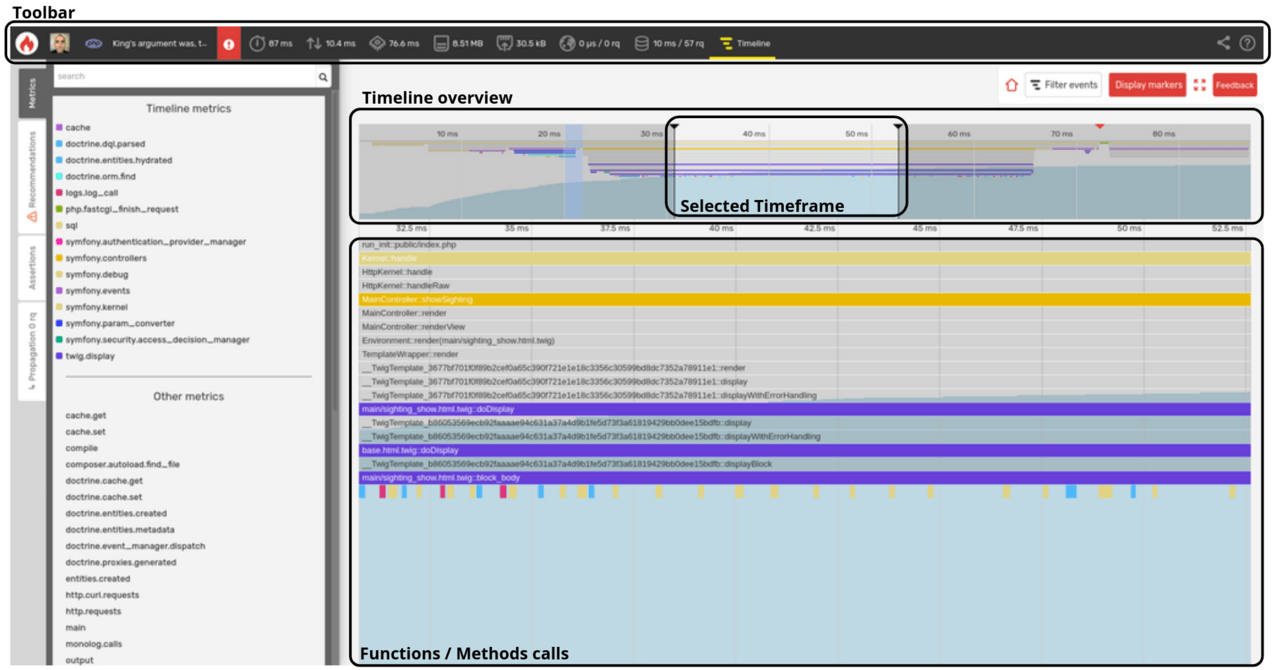Open the user avatar menu
1280x670 pixels.
[x=60, y=43]
